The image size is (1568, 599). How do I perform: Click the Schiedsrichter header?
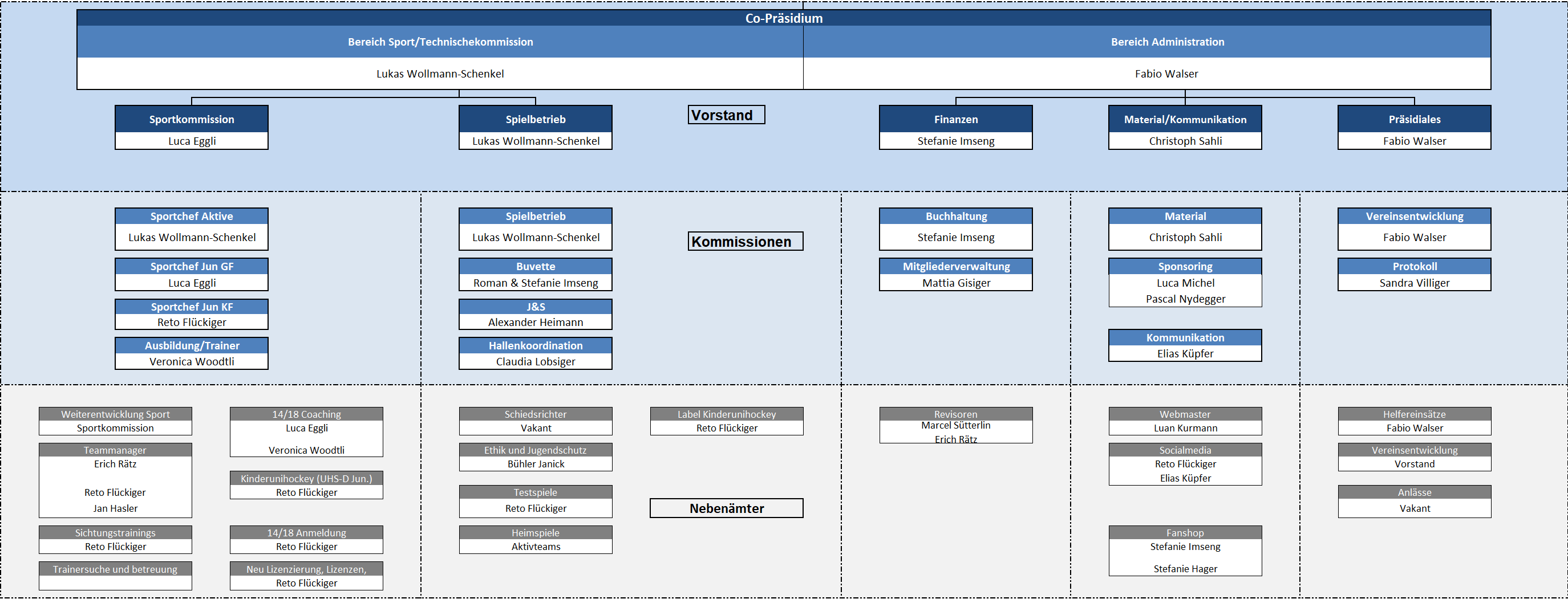pos(535,414)
